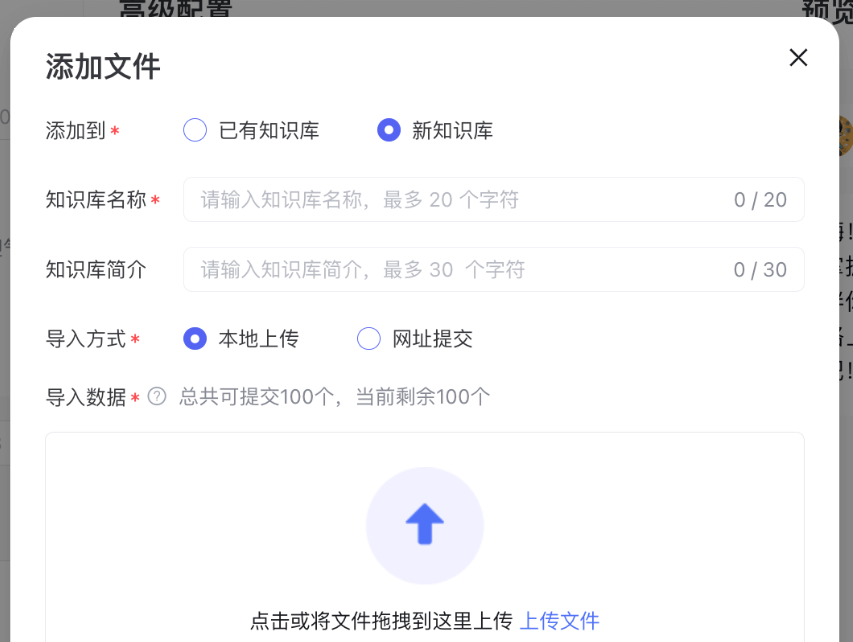Click the 导入方式 label
Image resolution: width=853 pixels, height=642 pixels.
click(x=86, y=338)
